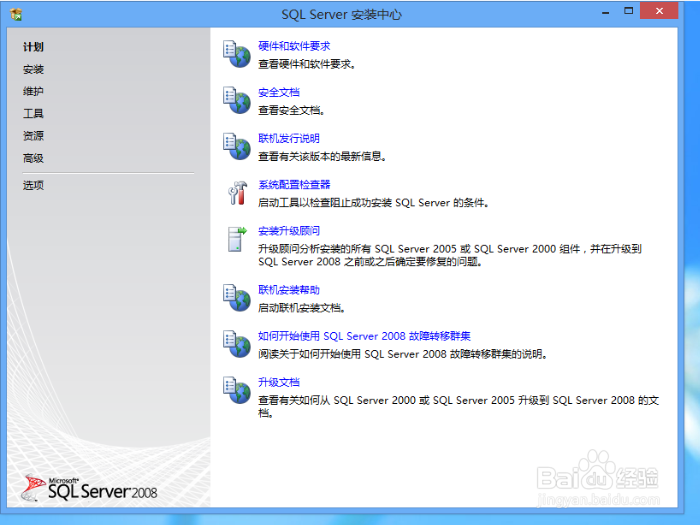Image resolution: width=700 pixels, height=525 pixels.
Task: Click the description 查看安全文档。
Action: [291, 110]
